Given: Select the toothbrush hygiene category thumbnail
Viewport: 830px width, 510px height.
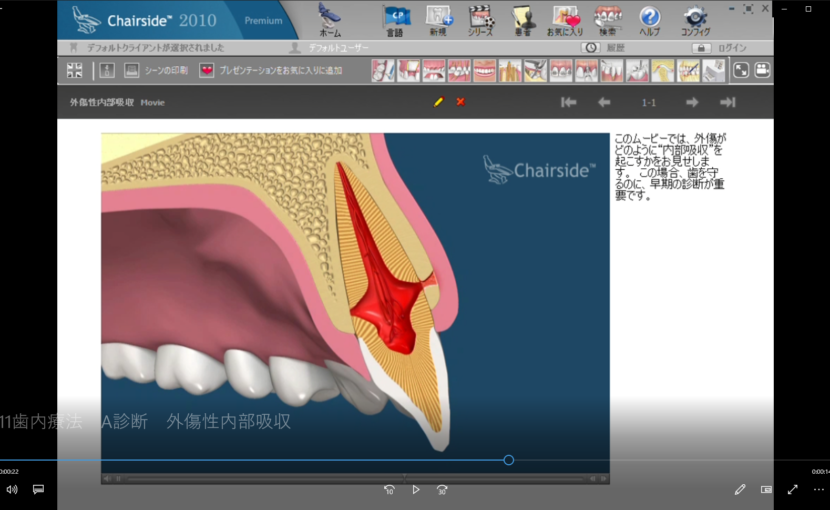Looking at the screenshot, I should [383, 70].
